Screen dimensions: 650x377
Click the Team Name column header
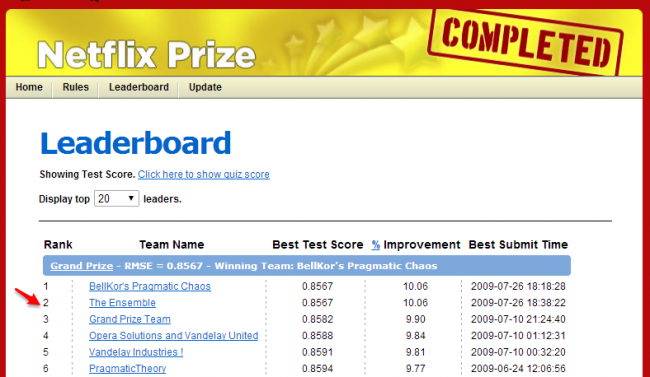(x=172, y=245)
